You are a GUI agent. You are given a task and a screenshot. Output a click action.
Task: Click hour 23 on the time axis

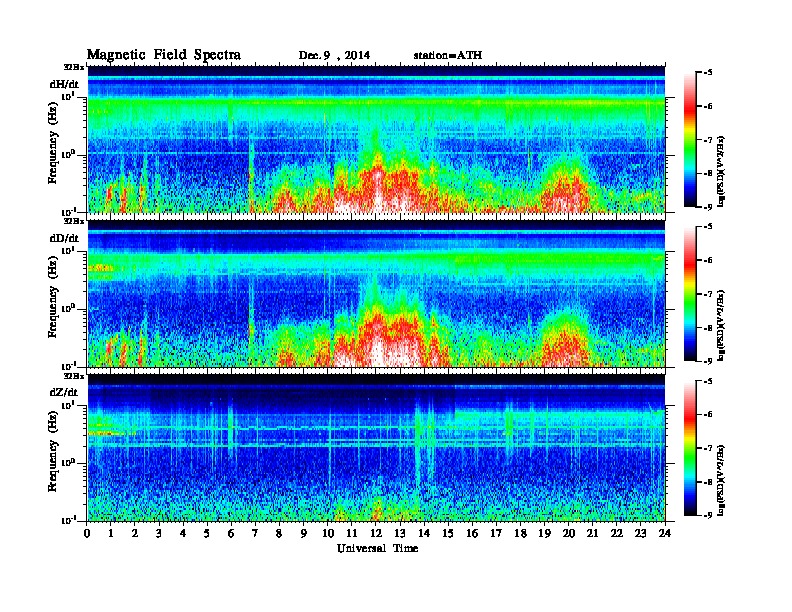[641, 533]
